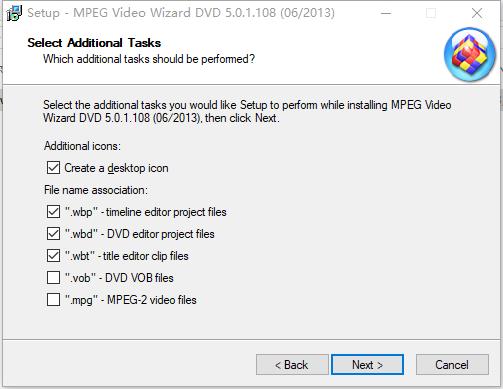Click the 'timeline editor project files' label text
Screen dimensions: 503x389
click(x=166, y=212)
